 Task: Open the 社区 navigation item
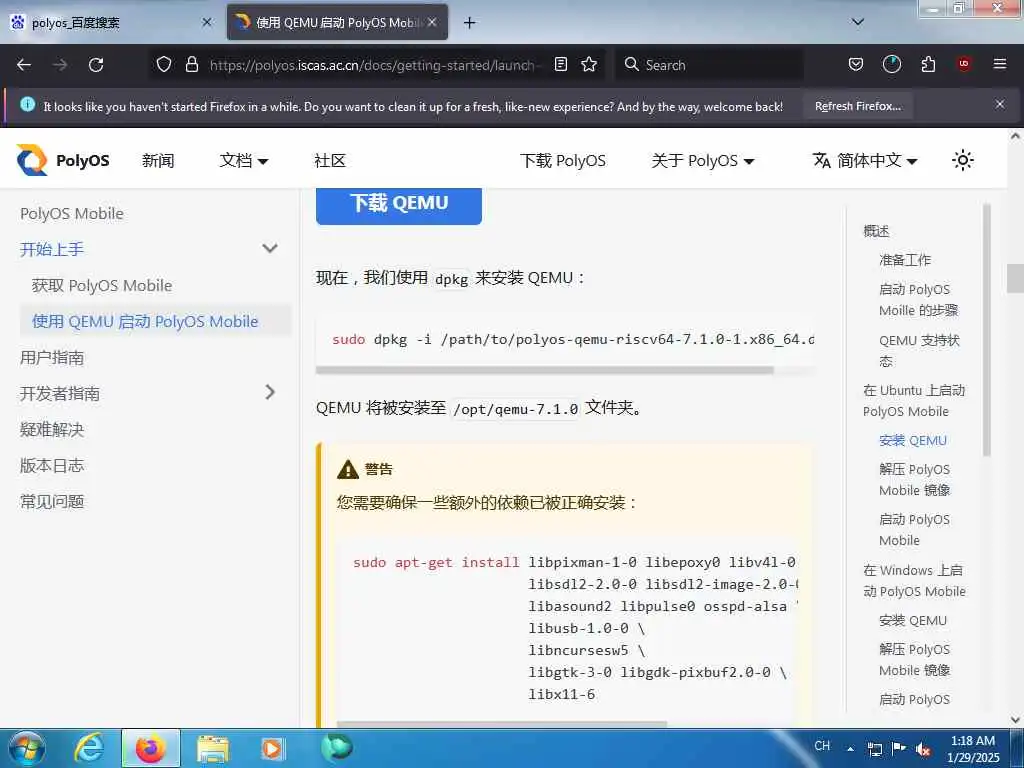pos(330,161)
